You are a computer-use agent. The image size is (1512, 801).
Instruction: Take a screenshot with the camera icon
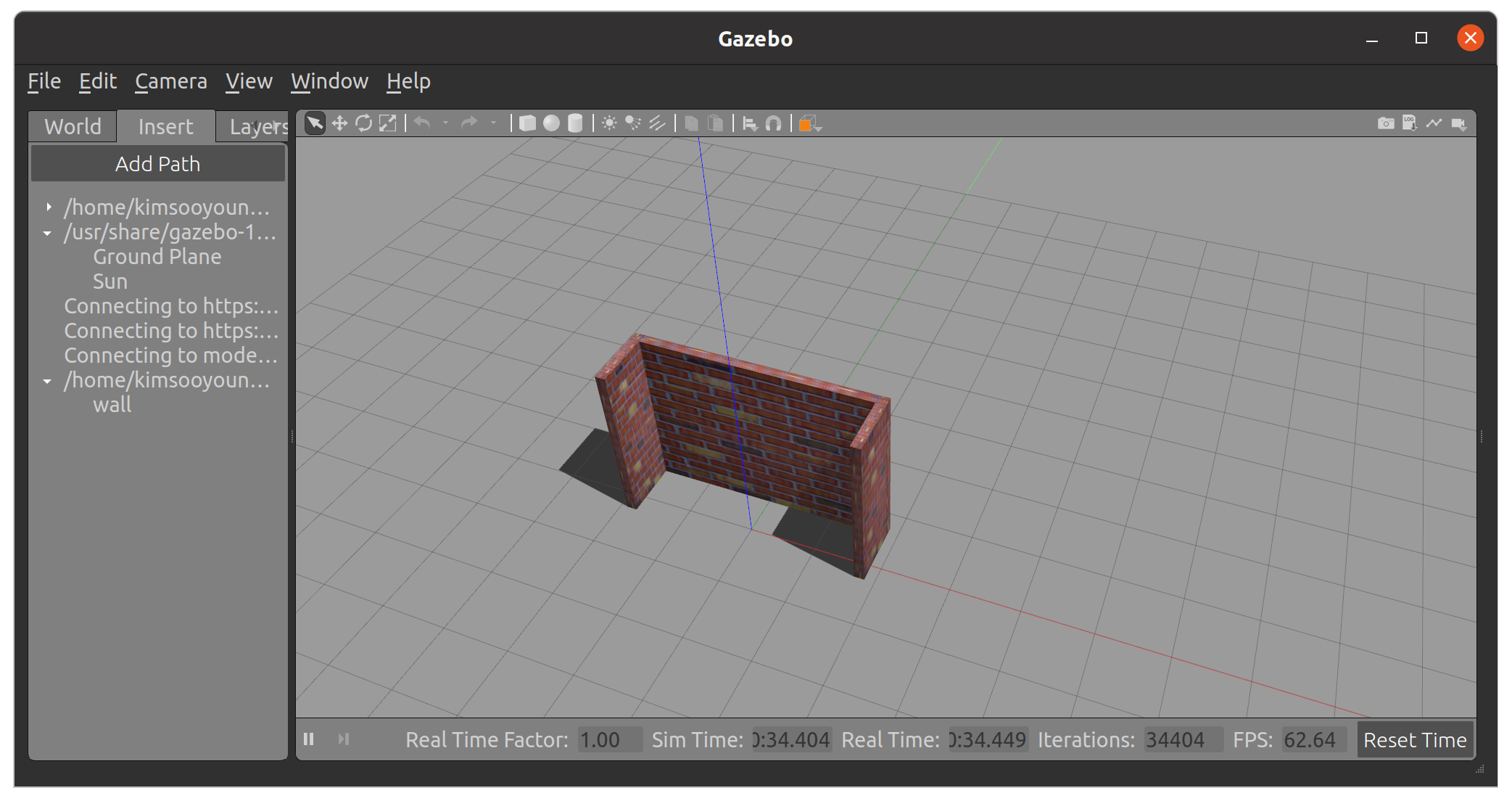coord(1386,123)
